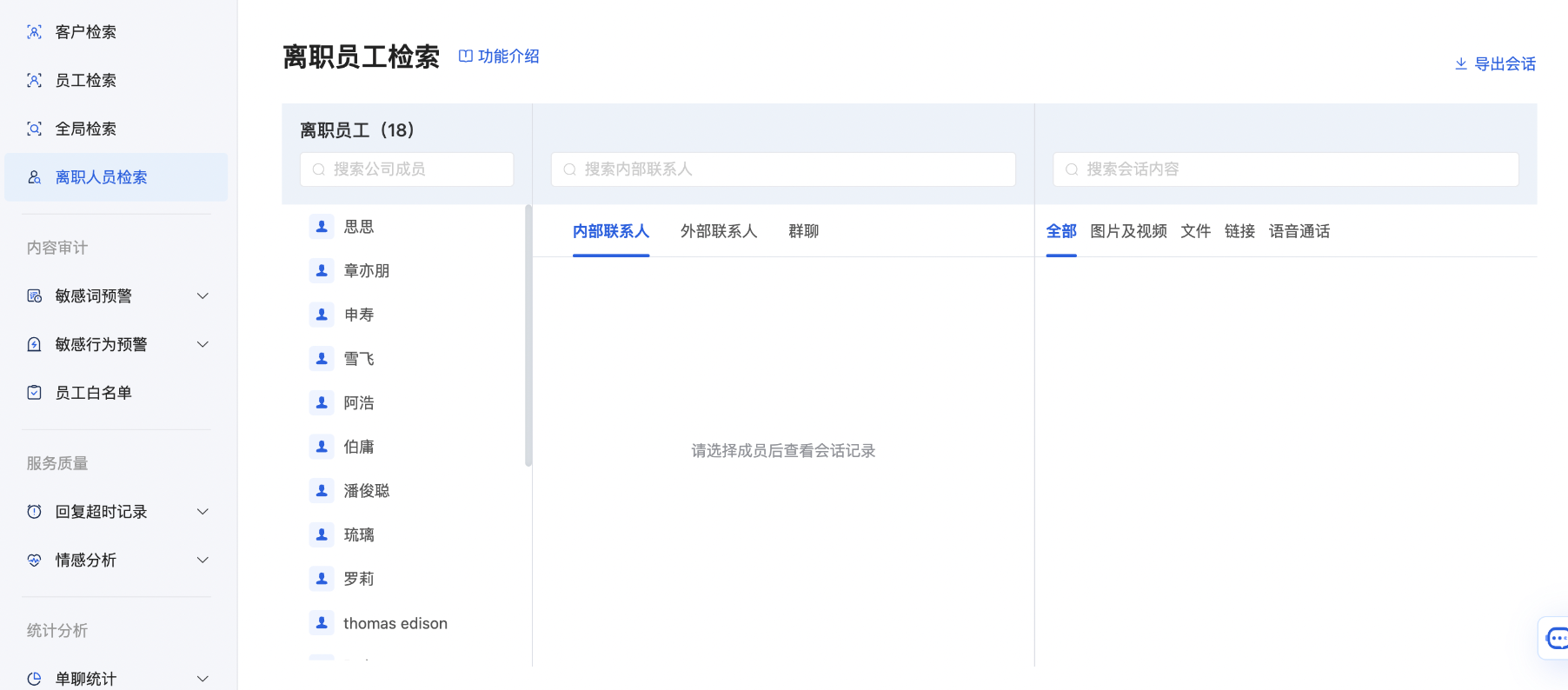Click the 单聊统计 pie chart icon

(34, 679)
